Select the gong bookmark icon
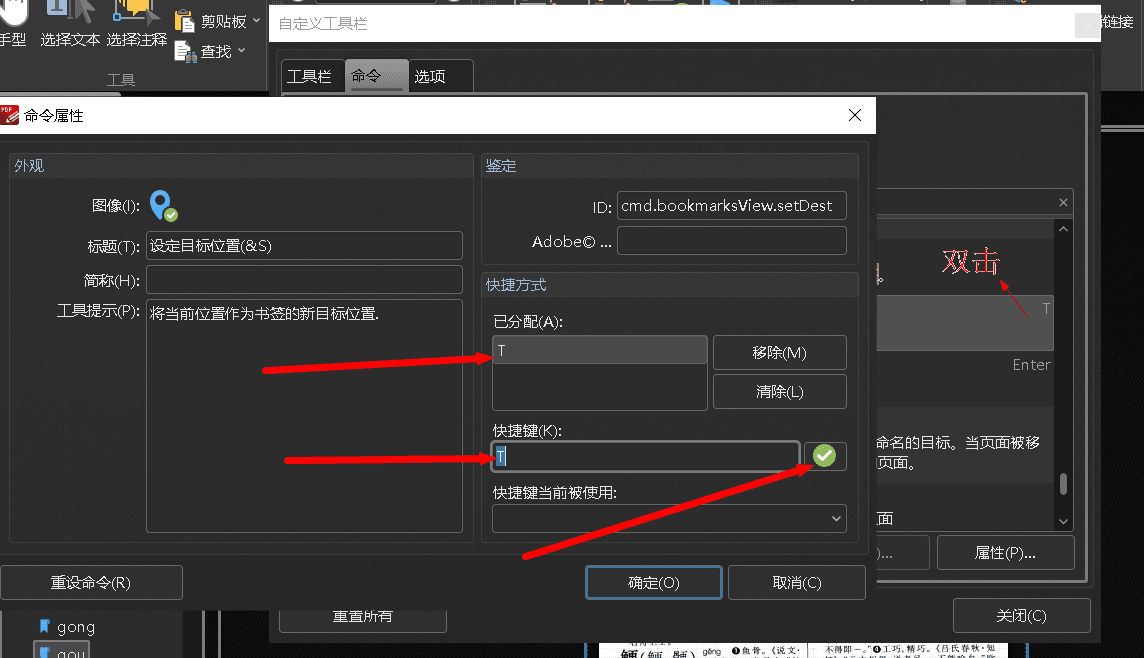The height and width of the screenshot is (658, 1144). [45, 627]
